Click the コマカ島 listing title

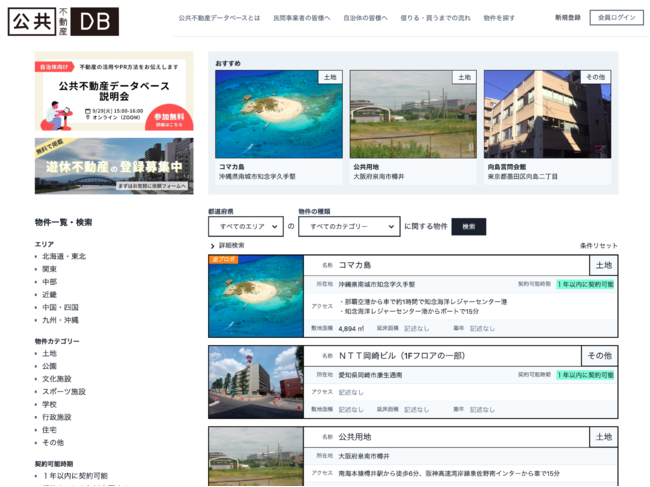pos(354,265)
